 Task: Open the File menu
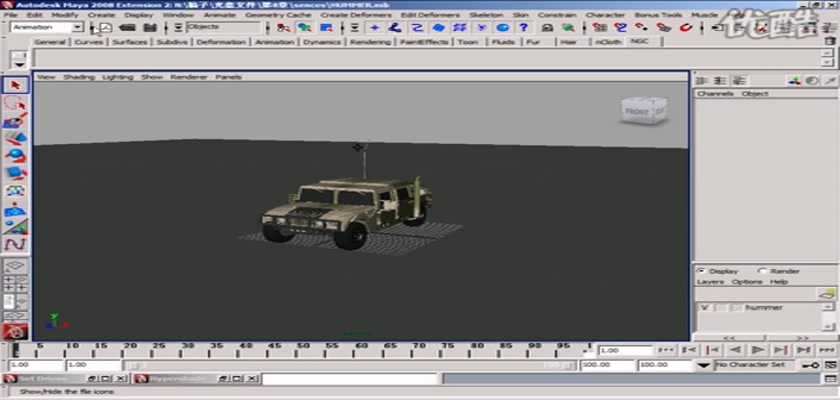[x=11, y=15]
